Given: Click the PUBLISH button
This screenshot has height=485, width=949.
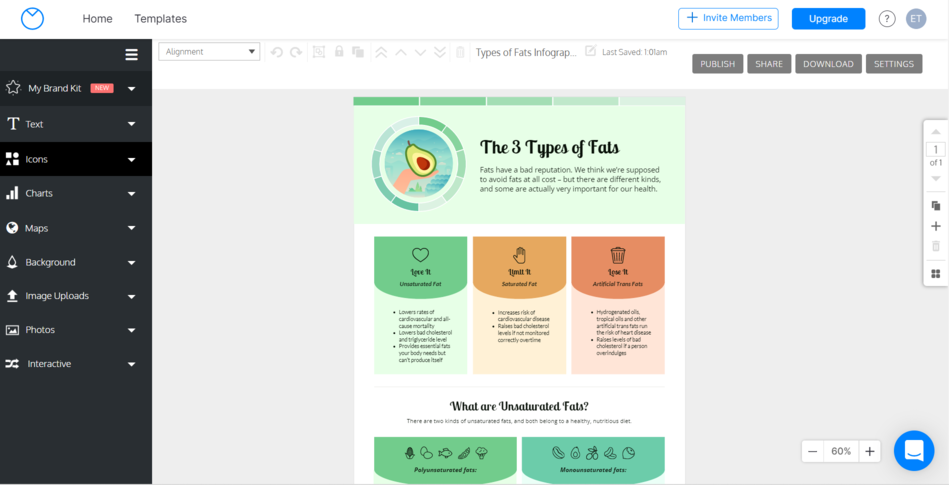Looking at the screenshot, I should (718, 64).
